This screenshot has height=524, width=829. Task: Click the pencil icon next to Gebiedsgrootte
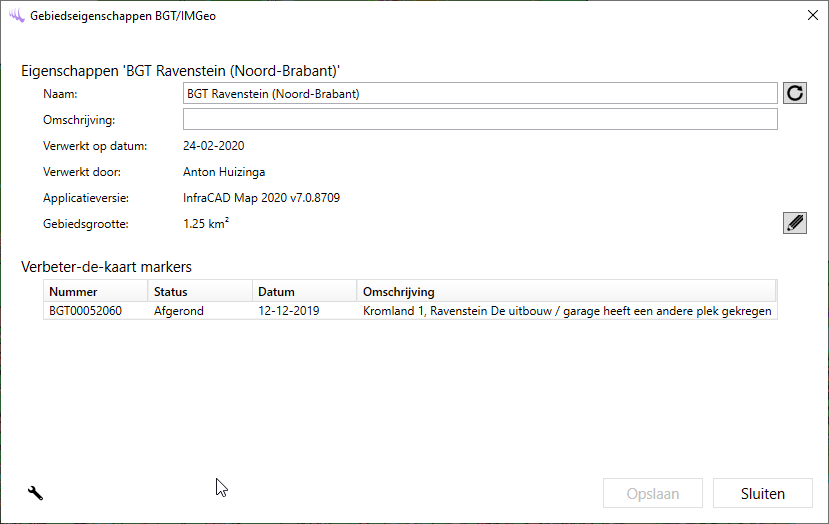point(795,223)
